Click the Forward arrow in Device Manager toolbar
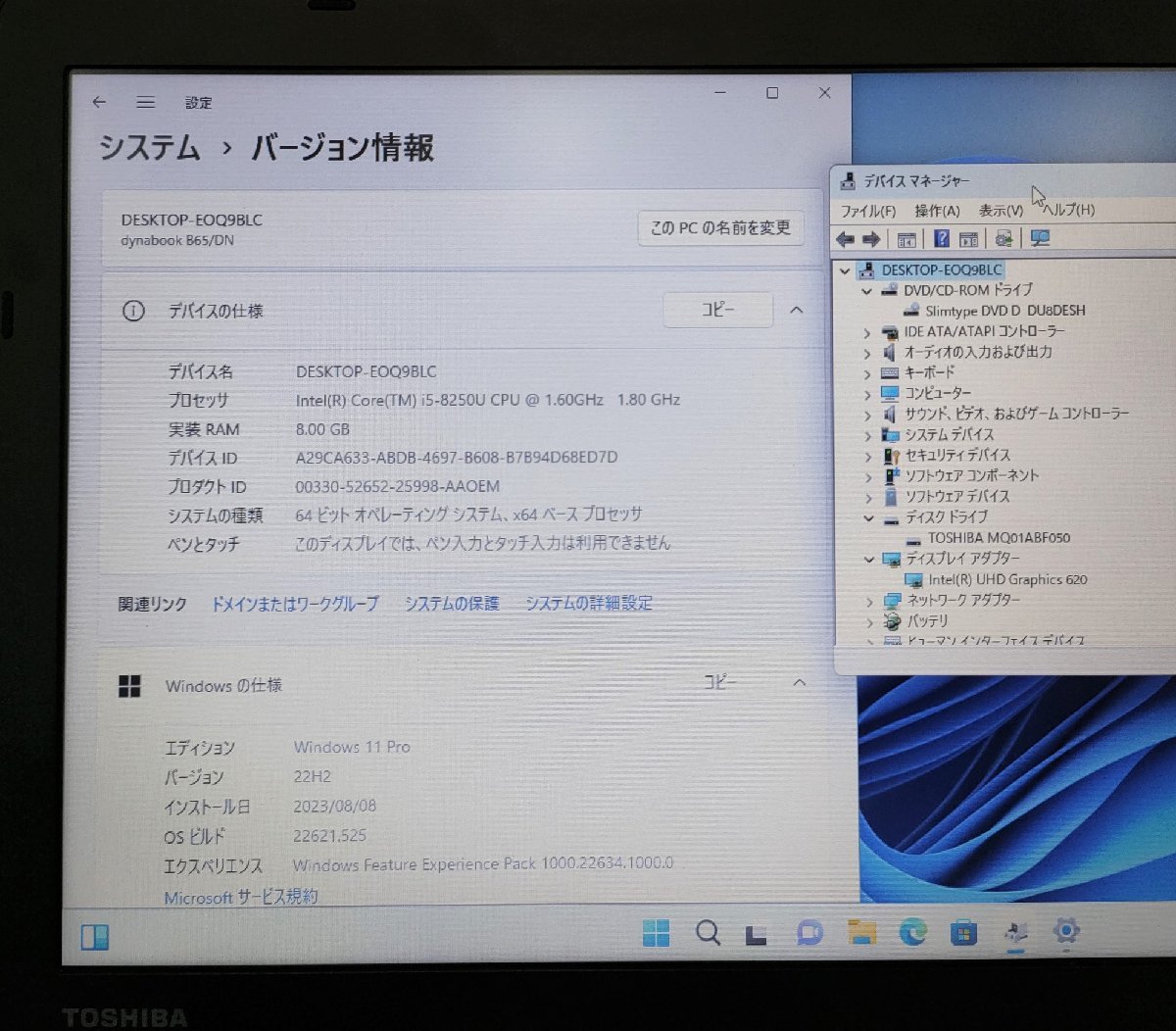1176x1031 pixels. (x=870, y=239)
